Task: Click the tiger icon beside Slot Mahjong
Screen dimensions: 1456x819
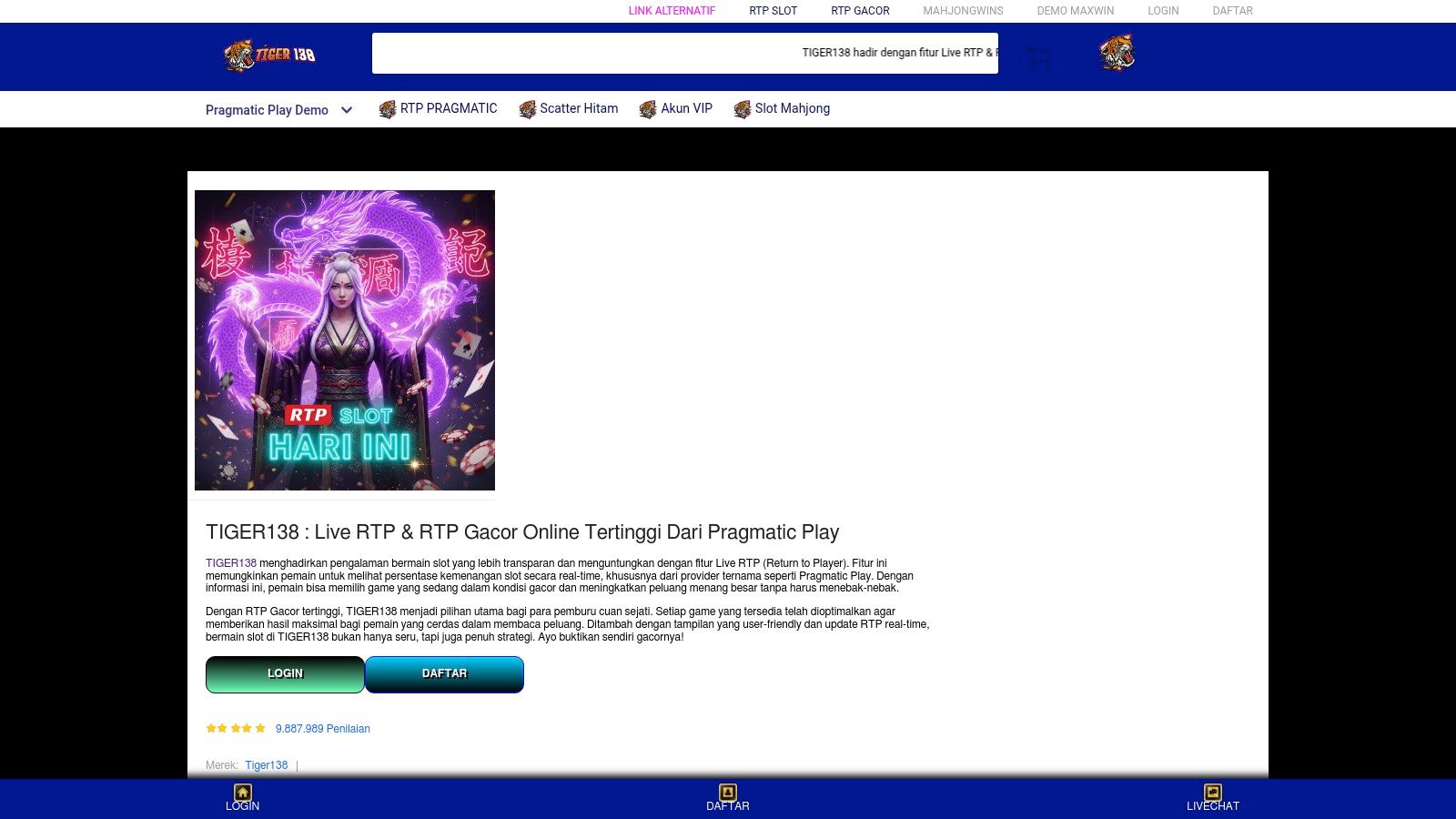Action: [743, 109]
